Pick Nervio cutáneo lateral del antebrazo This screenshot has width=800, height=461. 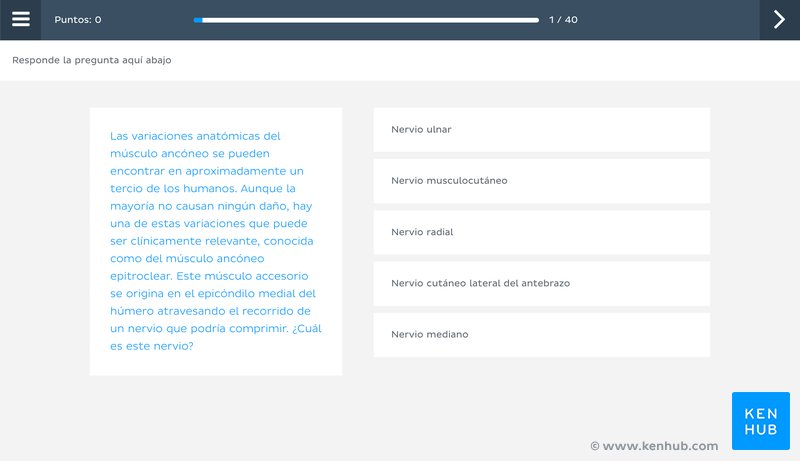coord(541,284)
